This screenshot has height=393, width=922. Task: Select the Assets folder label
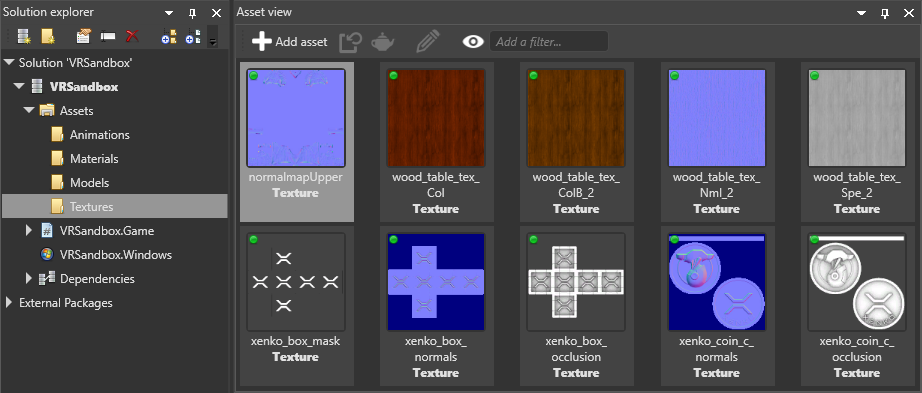[x=76, y=111]
